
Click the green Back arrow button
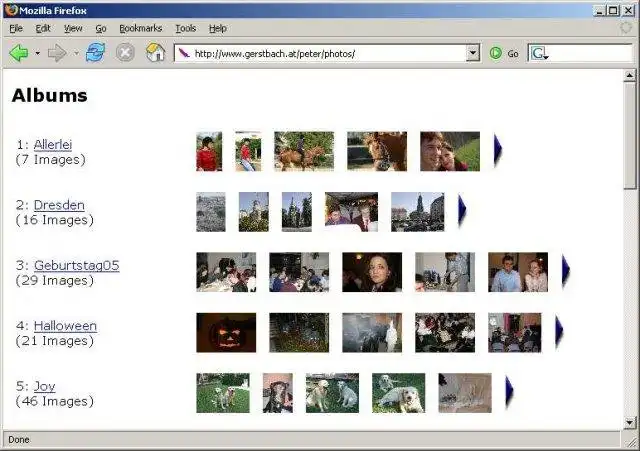tap(19, 53)
